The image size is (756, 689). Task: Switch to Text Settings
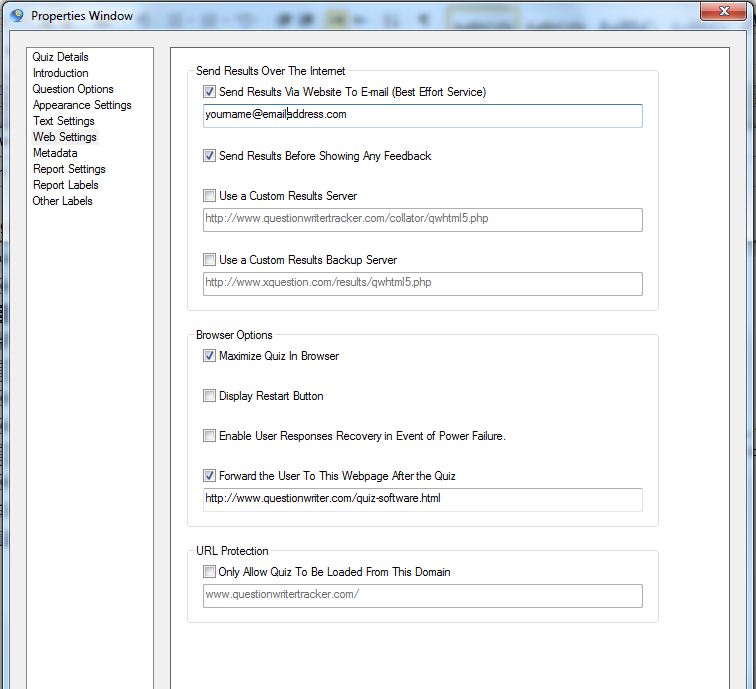click(64, 121)
